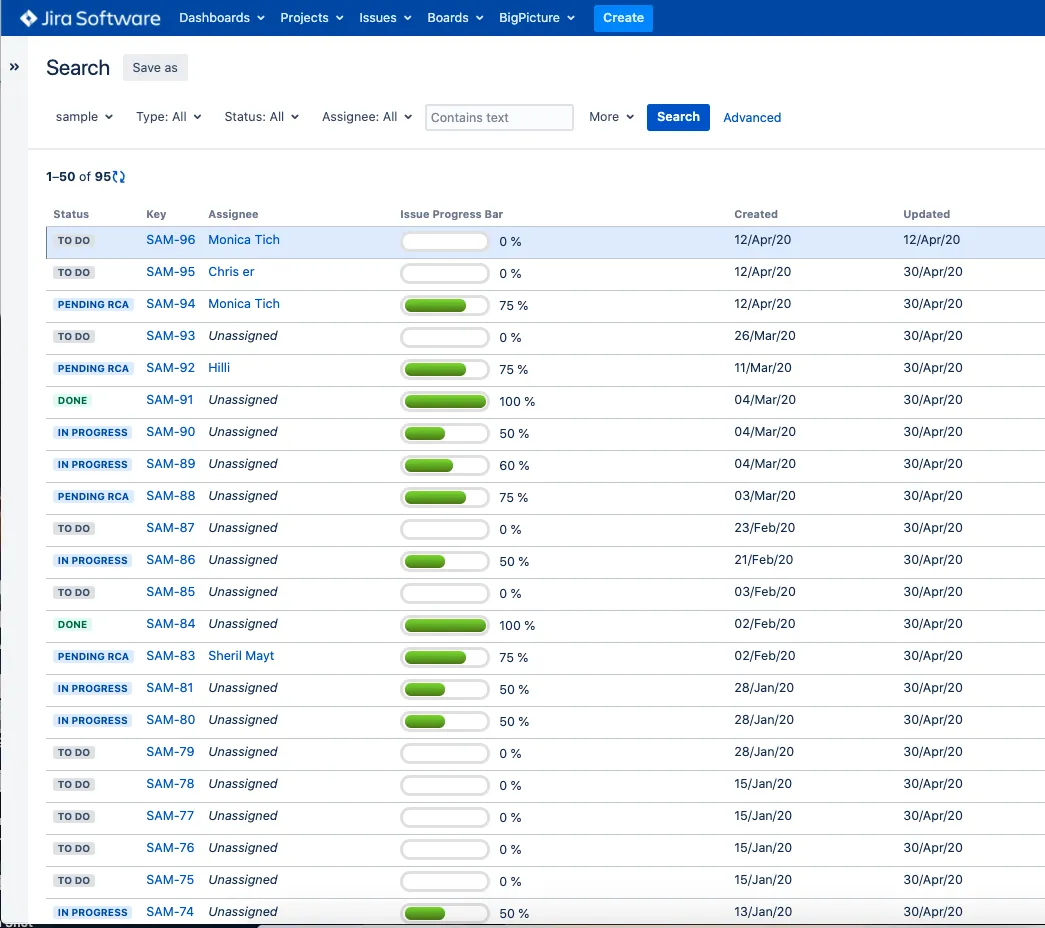Sort by Status column header

coord(71,214)
